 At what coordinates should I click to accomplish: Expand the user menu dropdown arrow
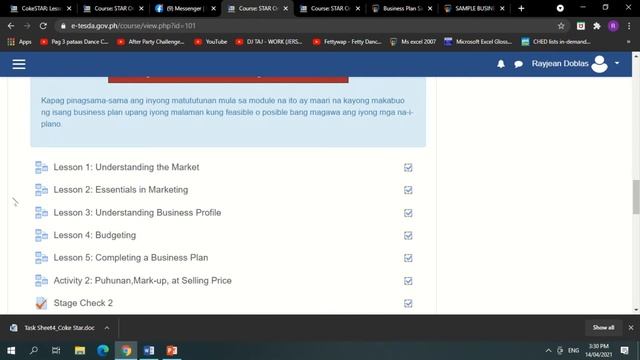pos(617,63)
